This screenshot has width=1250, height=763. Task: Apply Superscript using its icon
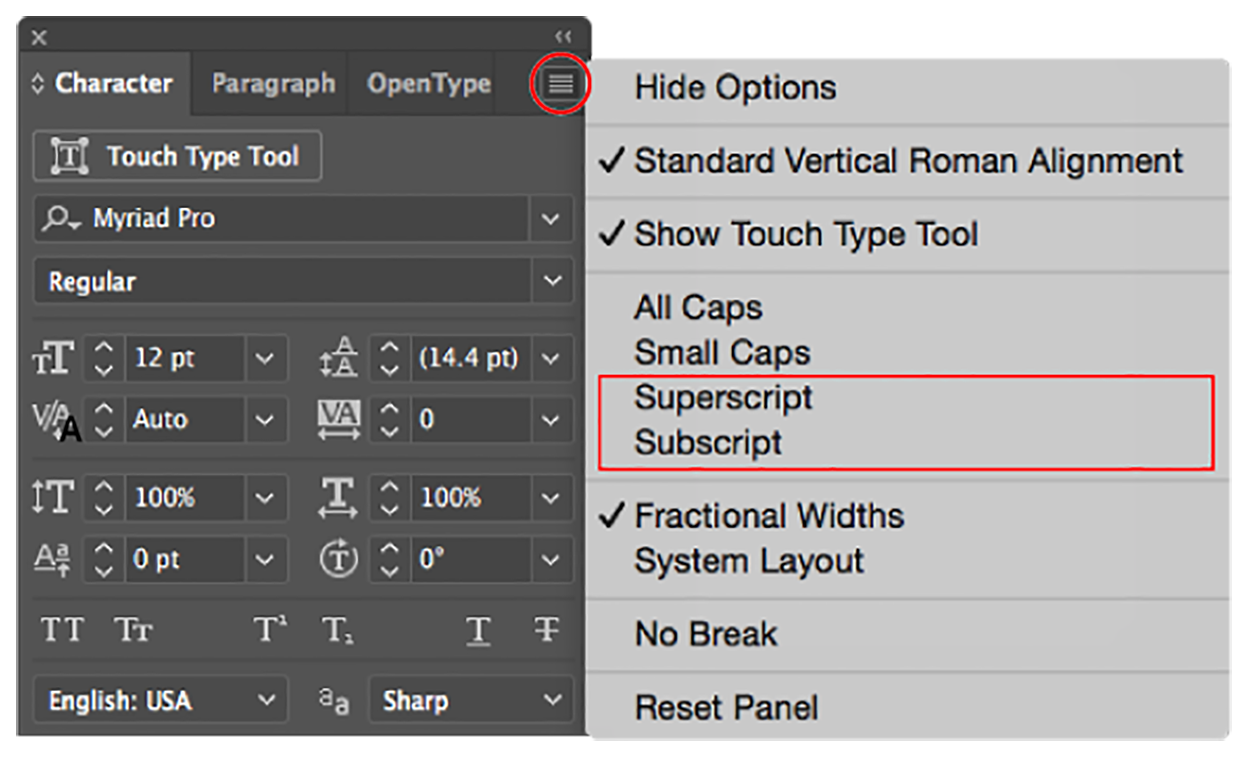tap(268, 630)
